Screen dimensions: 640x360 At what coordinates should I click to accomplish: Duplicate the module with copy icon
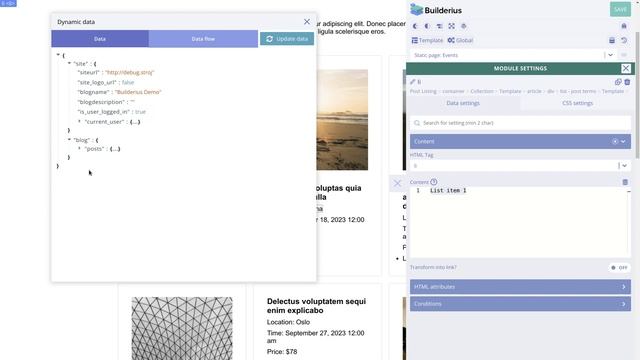click(618, 82)
